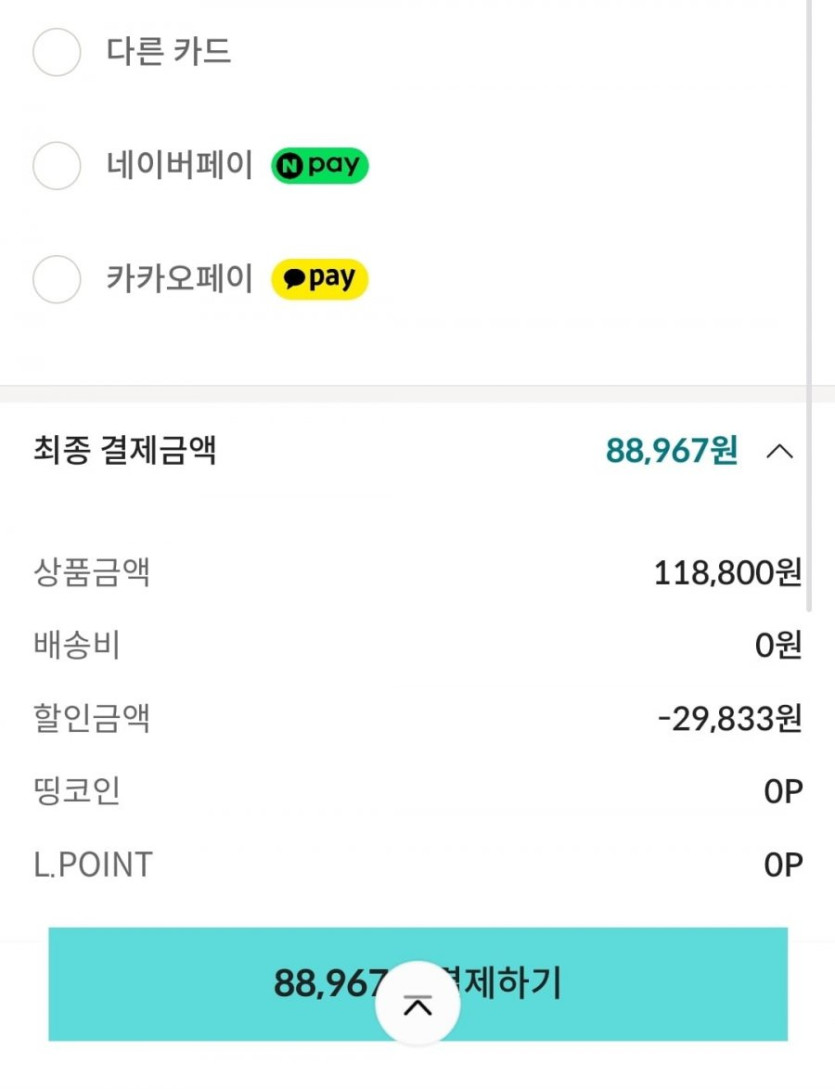Click the -29,833원 discount amount
Image resolution: width=835 pixels, height=1089 pixels.
pyautogui.click(x=730, y=719)
